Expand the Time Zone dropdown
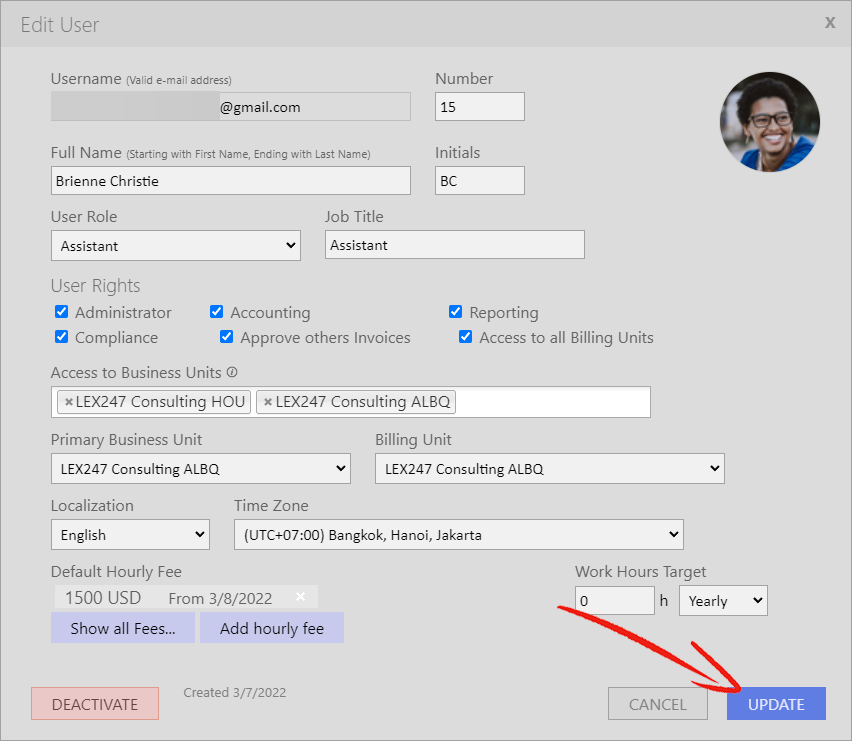Image resolution: width=852 pixels, height=741 pixels. [x=459, y=535]
